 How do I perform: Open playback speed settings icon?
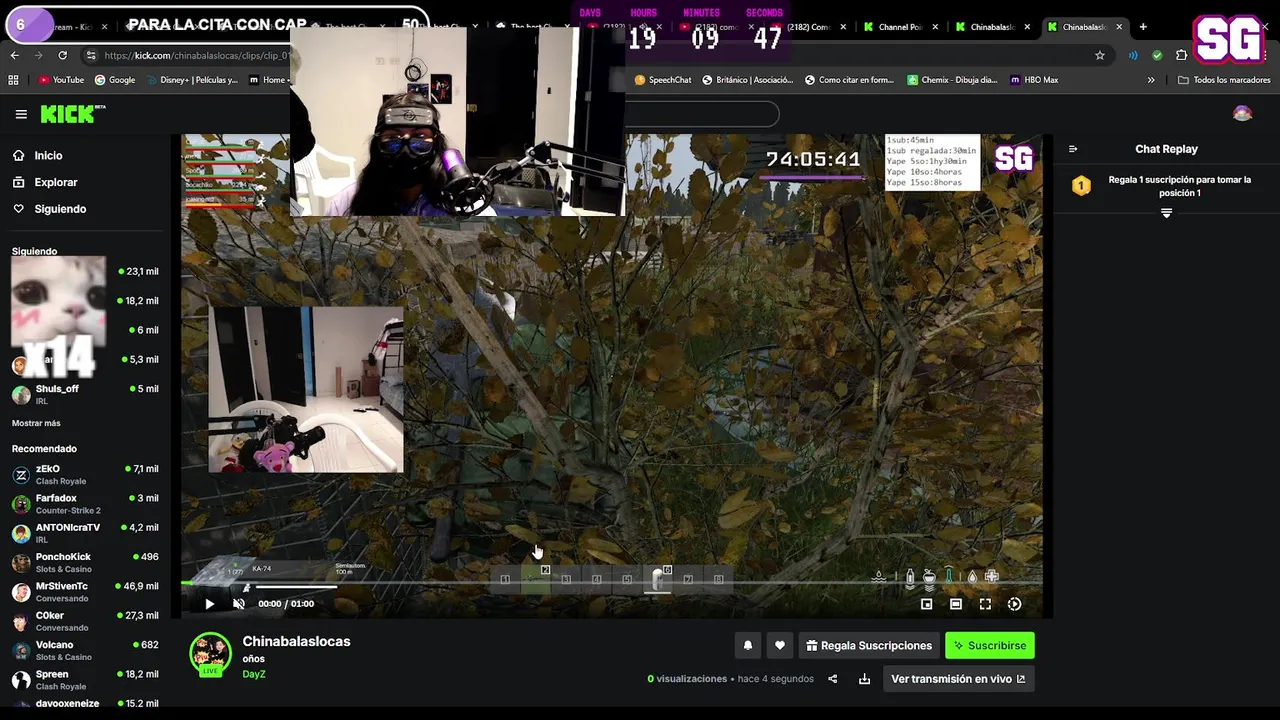[x=1014, y=604]
